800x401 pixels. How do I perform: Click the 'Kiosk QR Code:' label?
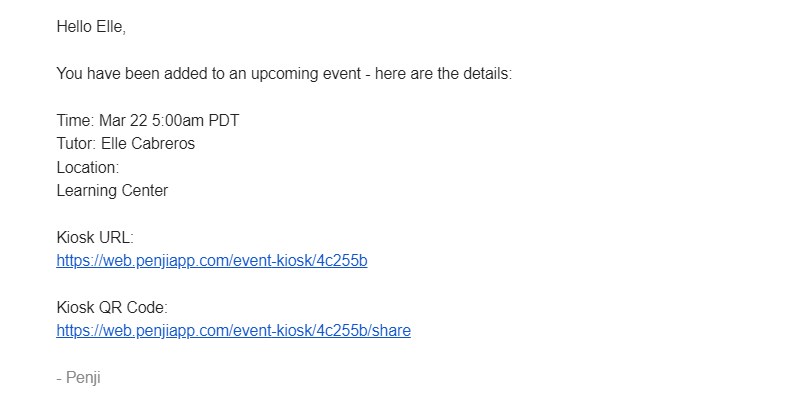pyautogui.click(x=112, y=307)
